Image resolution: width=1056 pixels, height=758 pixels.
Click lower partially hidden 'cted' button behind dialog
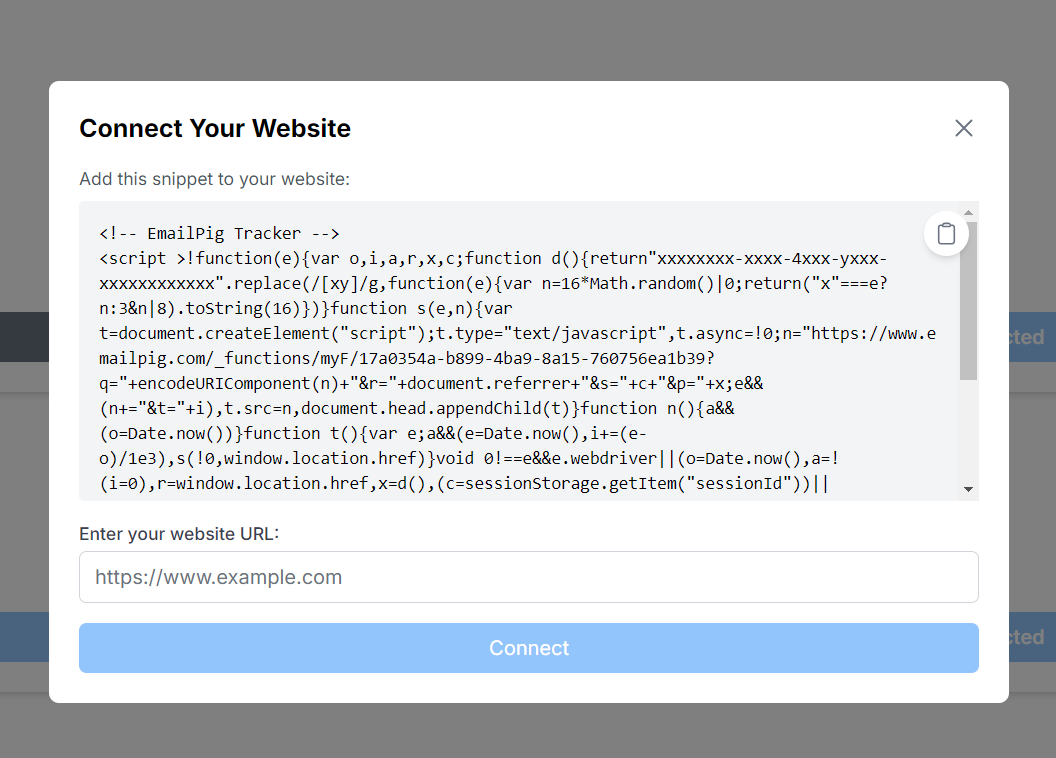(1032, 637)
